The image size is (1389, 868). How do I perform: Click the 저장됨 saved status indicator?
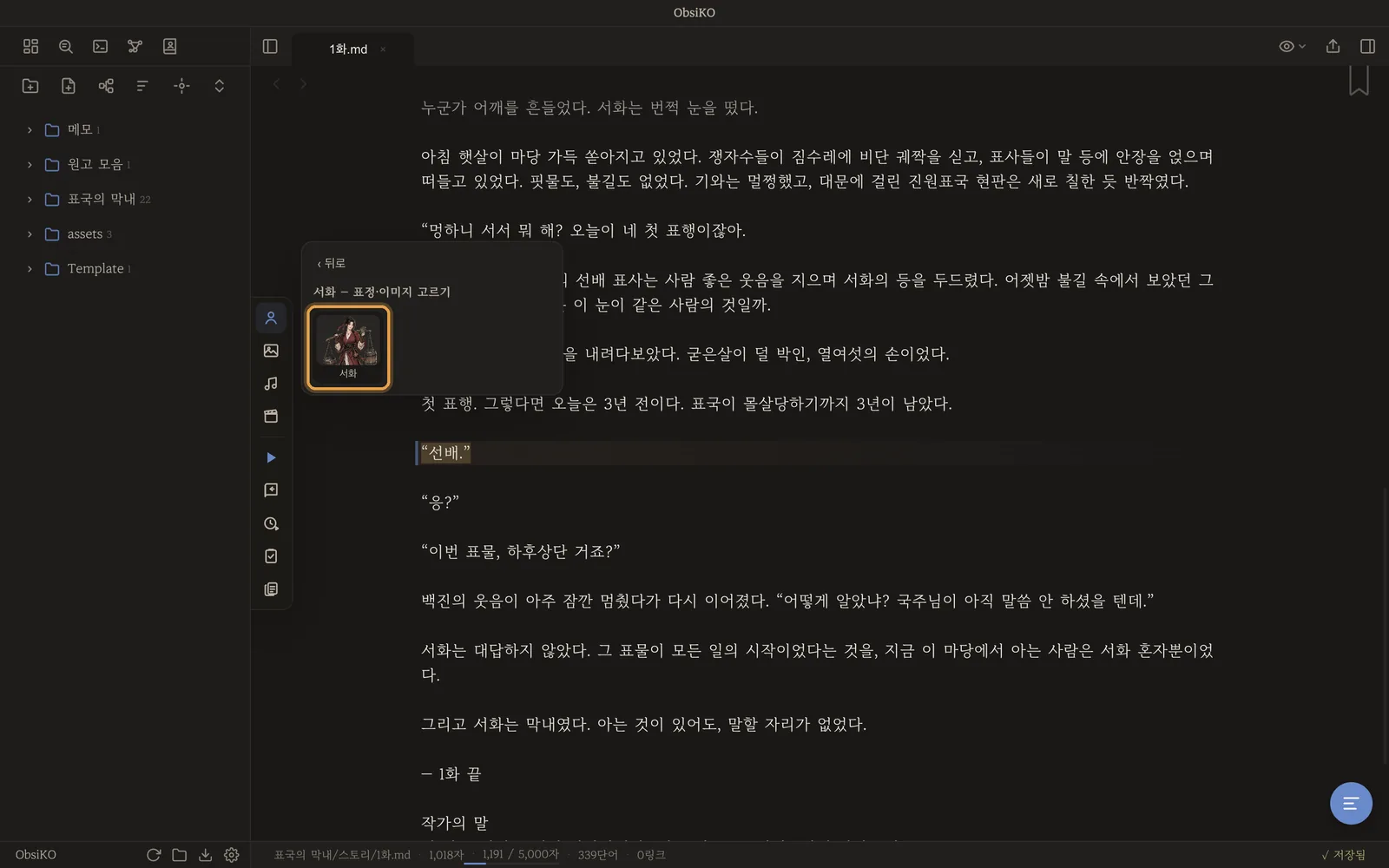pos(1343,855)
